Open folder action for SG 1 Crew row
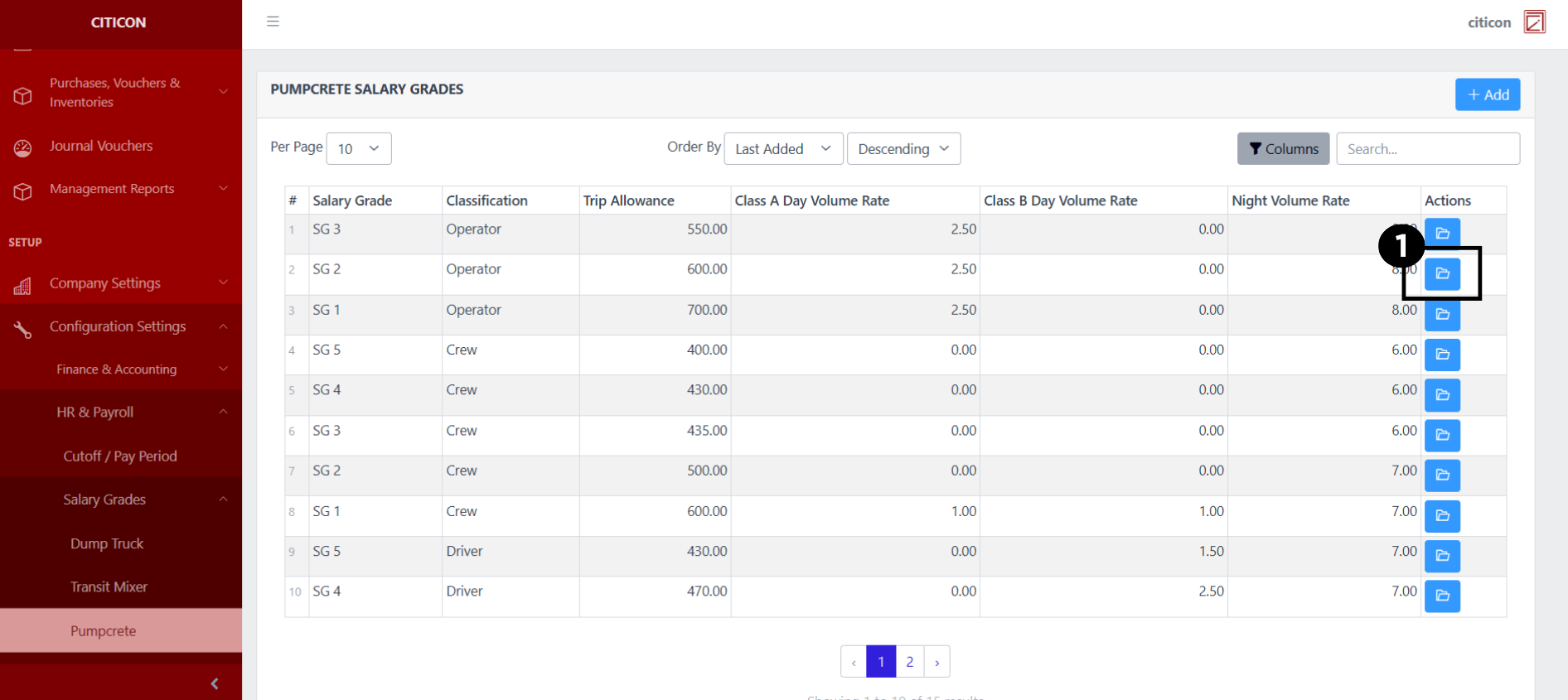 (1442, 516)
